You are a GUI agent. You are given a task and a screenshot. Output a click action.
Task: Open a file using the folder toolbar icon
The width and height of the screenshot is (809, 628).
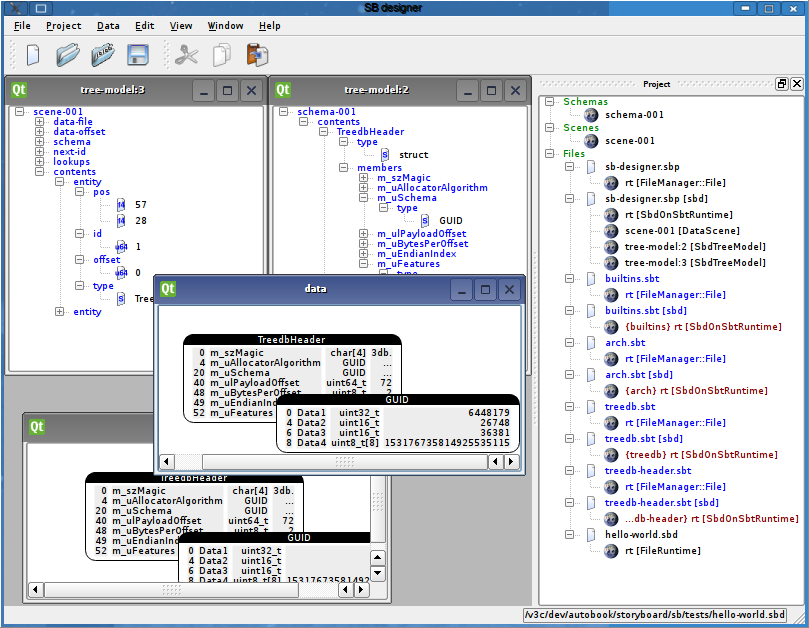pyautogui.click(x=67, y=55)
